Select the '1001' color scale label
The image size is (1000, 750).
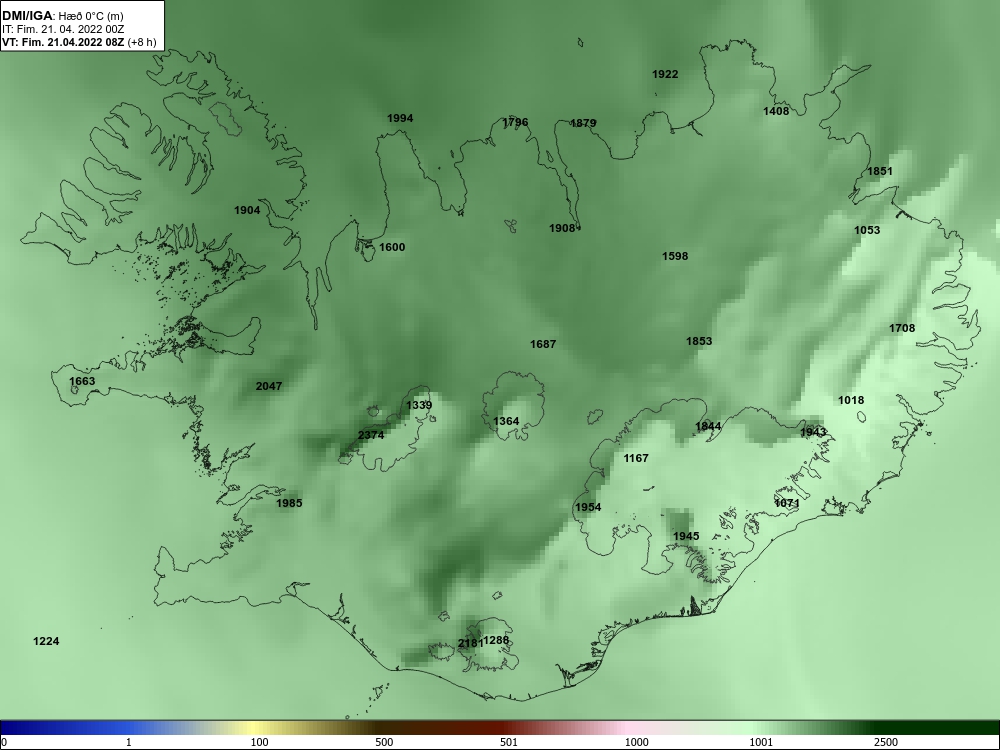(761, 742)
